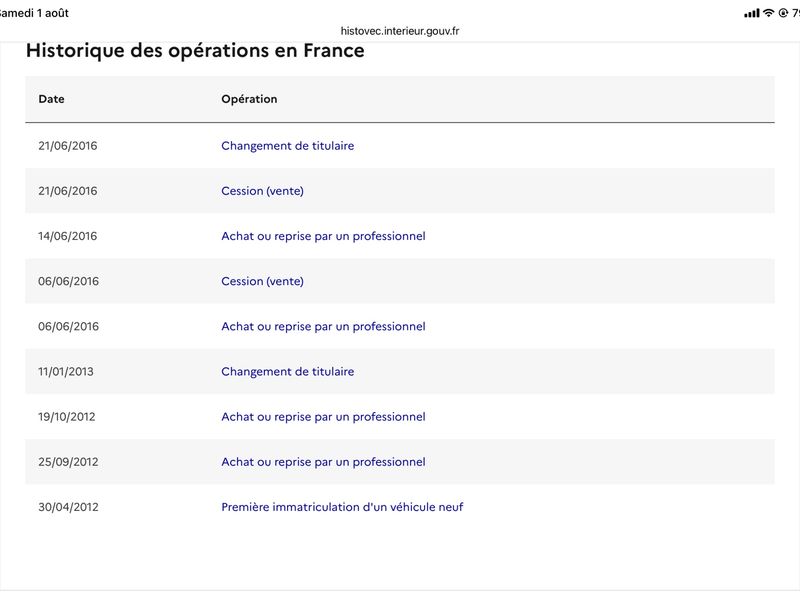Tap the Wi-Fi status icon
The image size is (800, 600).
768,13
